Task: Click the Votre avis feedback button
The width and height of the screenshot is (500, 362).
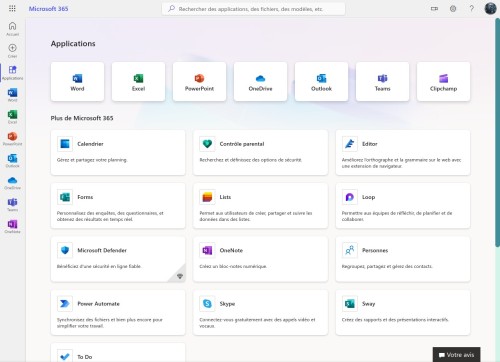Action: (456, 355)
